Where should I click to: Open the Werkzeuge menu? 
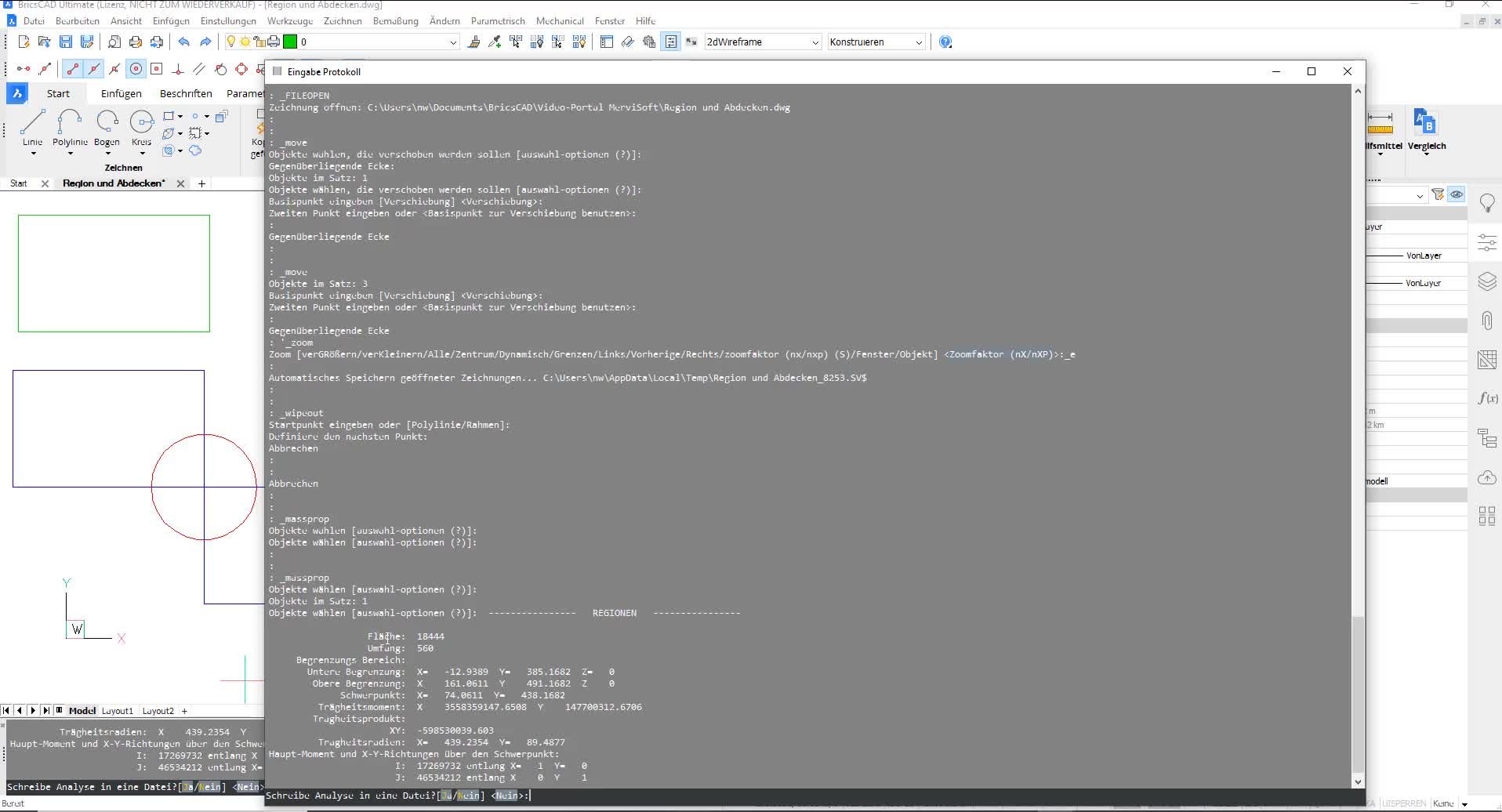tap(289, 21)
